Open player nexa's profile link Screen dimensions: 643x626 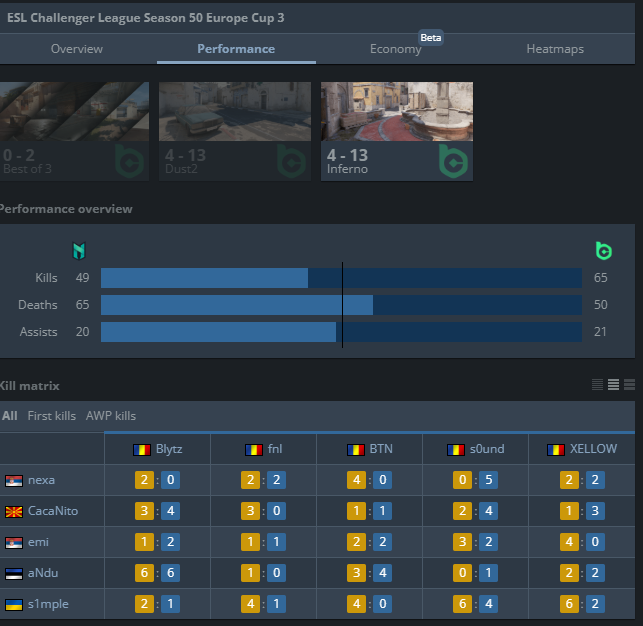[x=41, y=480]
